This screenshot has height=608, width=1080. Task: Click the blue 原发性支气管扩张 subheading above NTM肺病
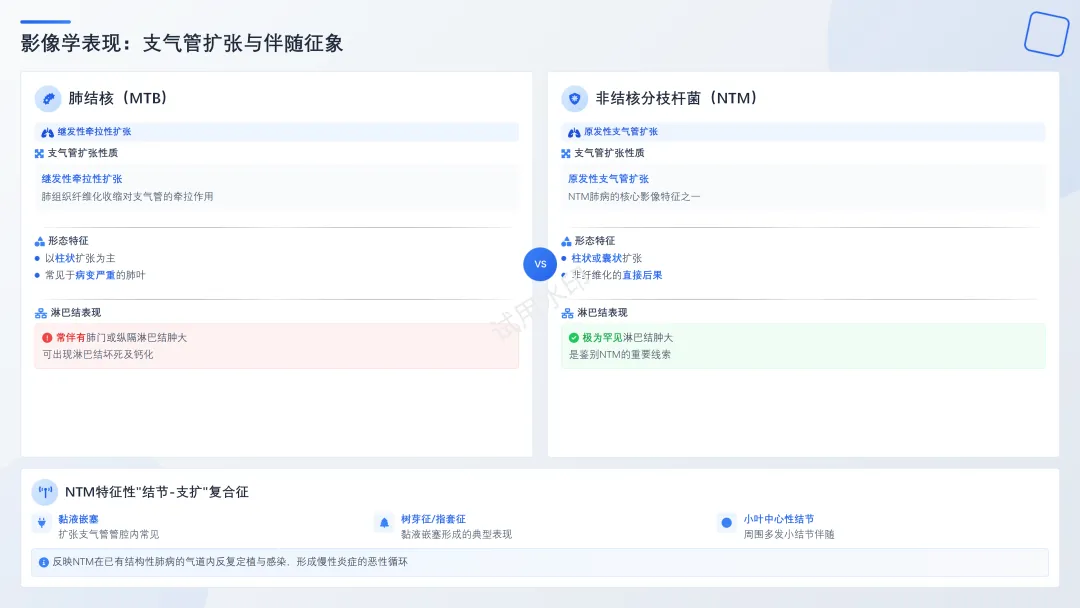(608, 179)
